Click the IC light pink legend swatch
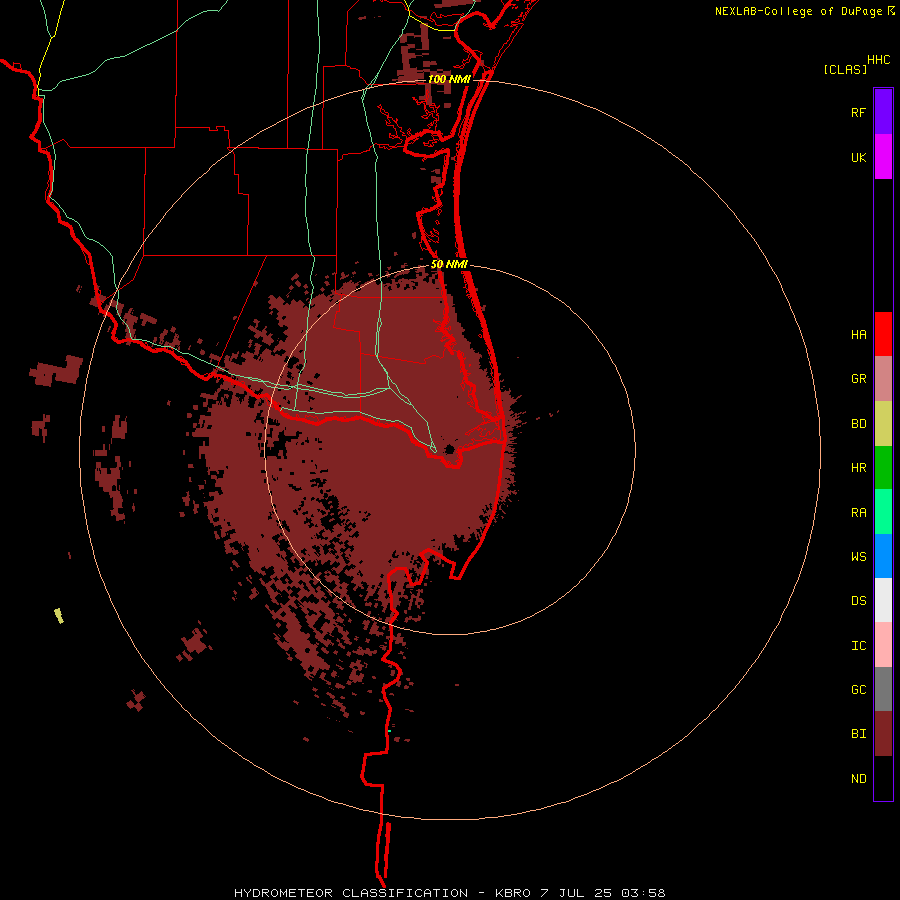Image resolution: width=900 pixels, height=900 pixels. [x=883, y=645]
